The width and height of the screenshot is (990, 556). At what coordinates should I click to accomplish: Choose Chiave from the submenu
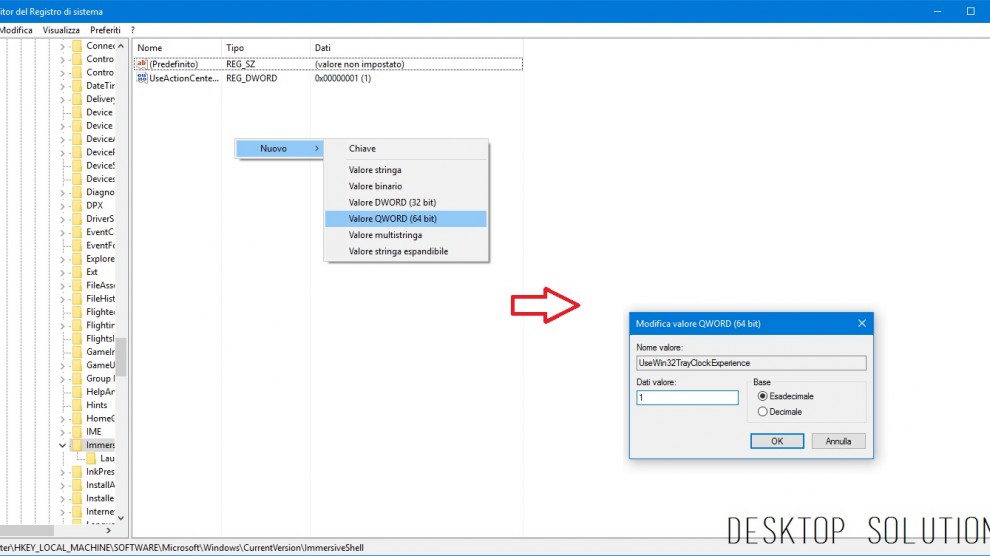pos(405,148)
